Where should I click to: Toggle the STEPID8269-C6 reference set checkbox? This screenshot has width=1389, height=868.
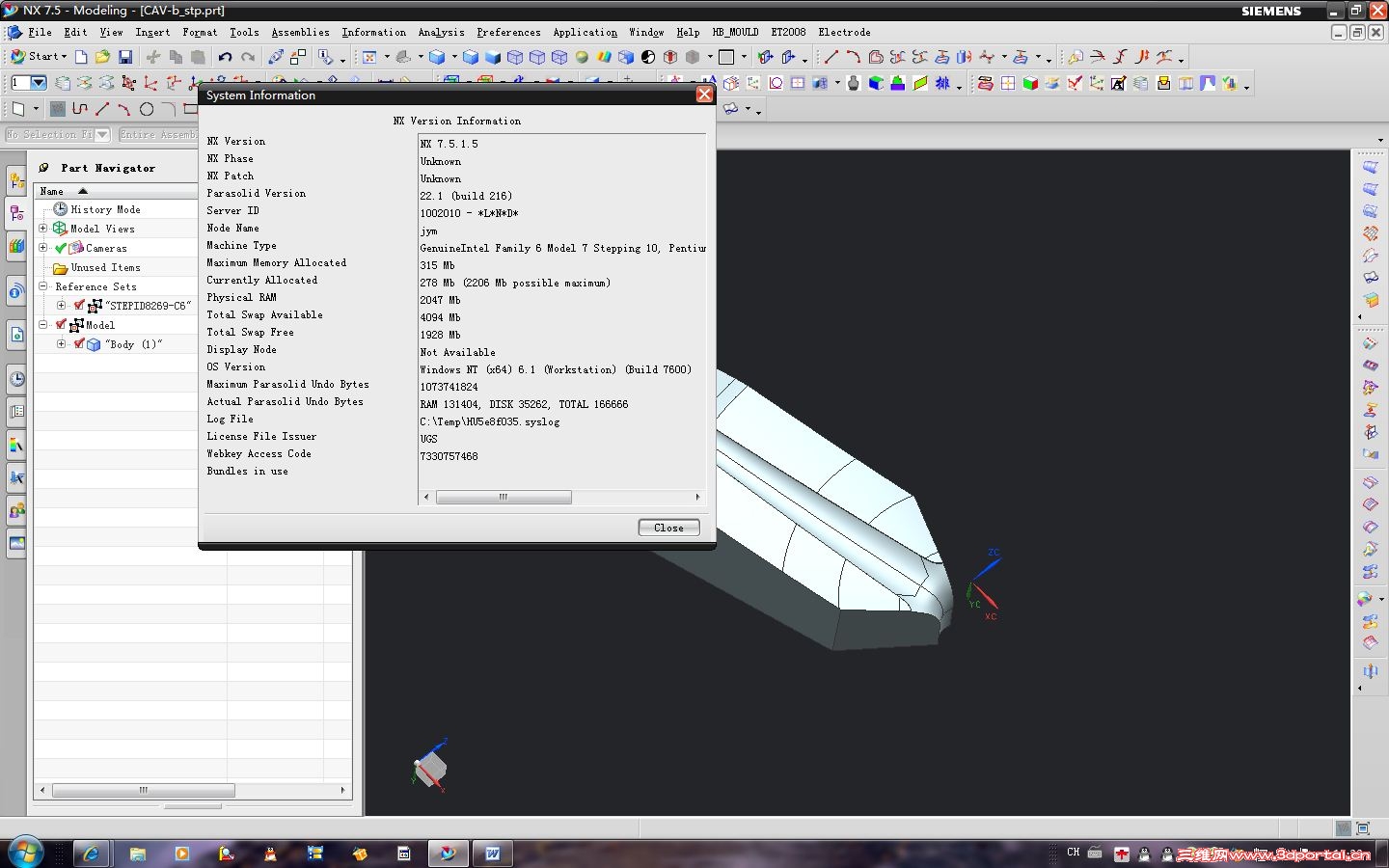click(79, 306)
